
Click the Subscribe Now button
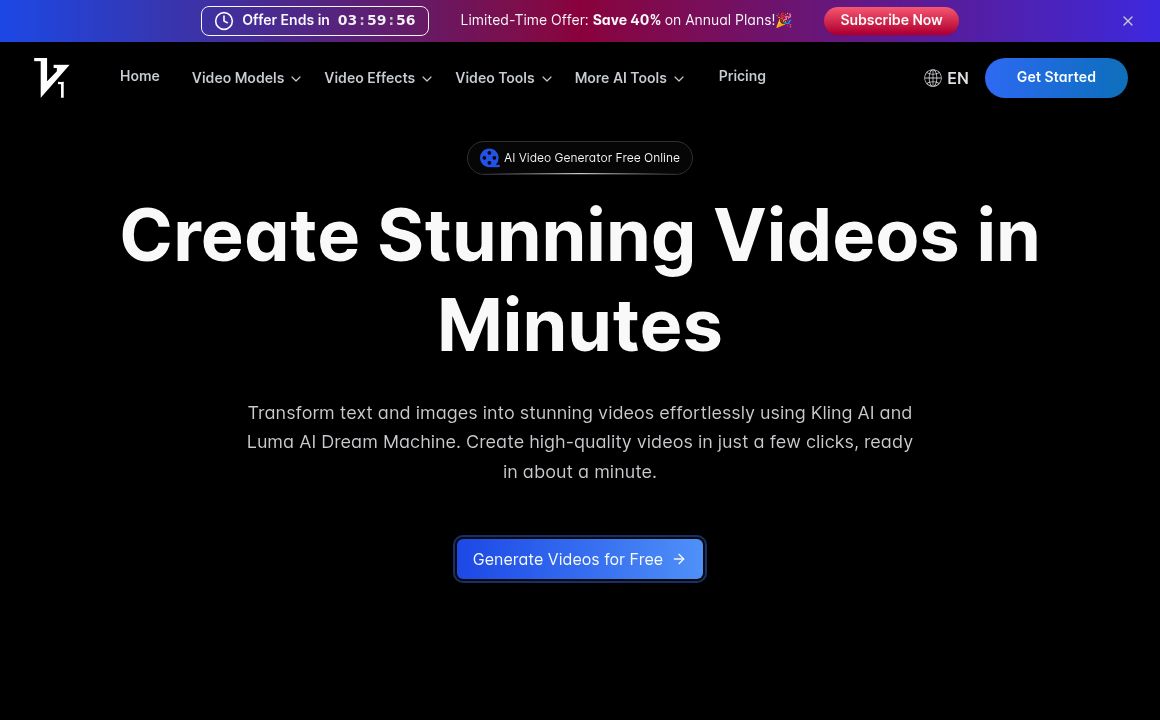(x=891, y=20)
